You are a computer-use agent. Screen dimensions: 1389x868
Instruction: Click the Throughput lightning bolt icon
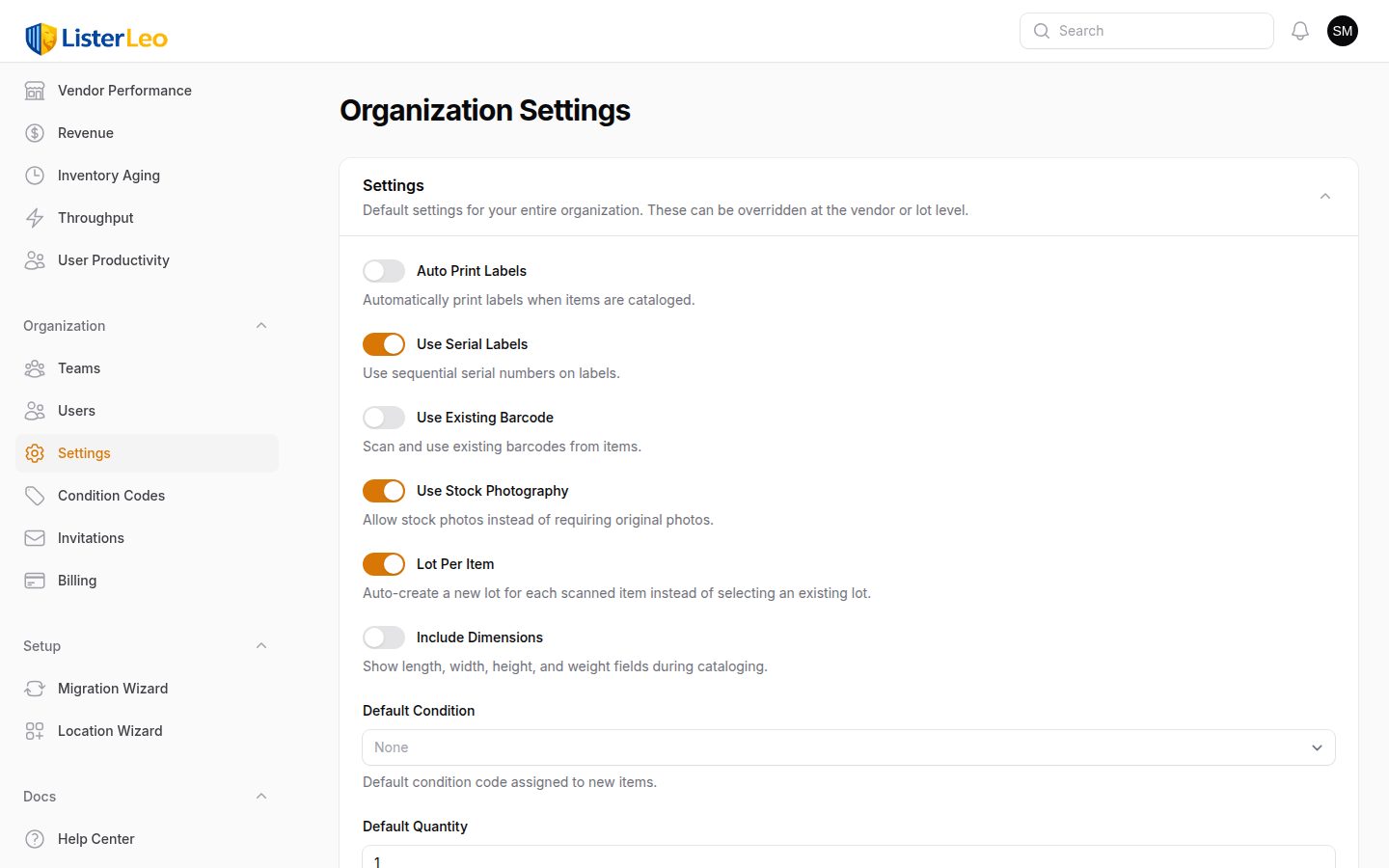[35, 218]
